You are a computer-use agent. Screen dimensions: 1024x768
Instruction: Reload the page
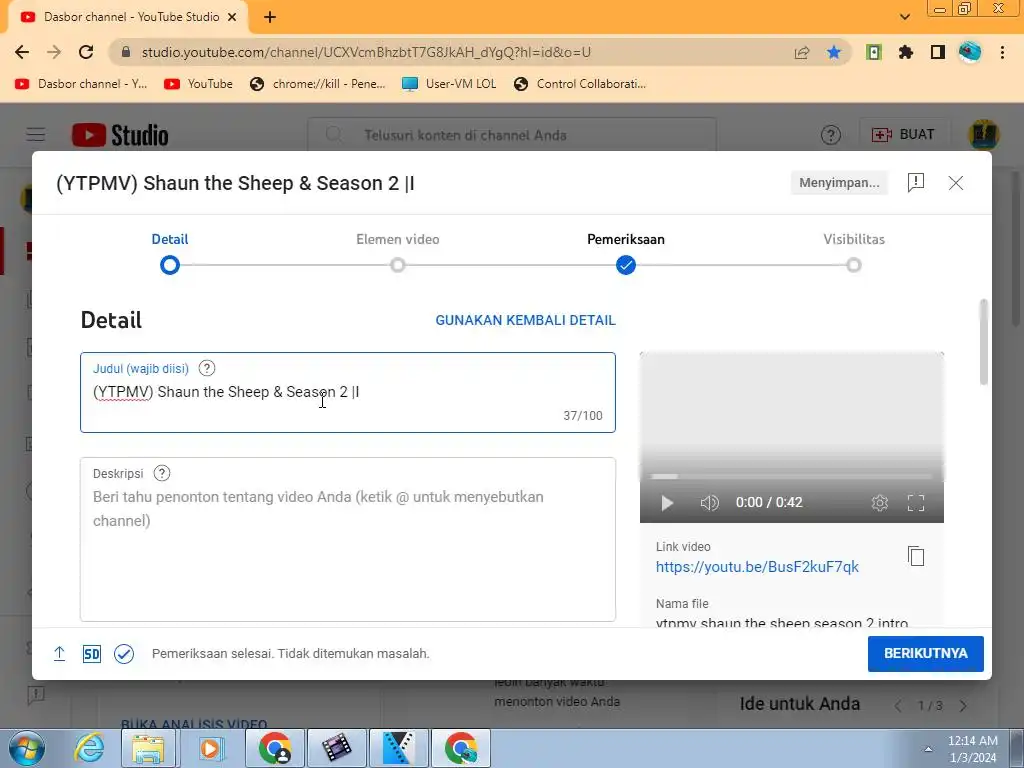coord(86,52)
